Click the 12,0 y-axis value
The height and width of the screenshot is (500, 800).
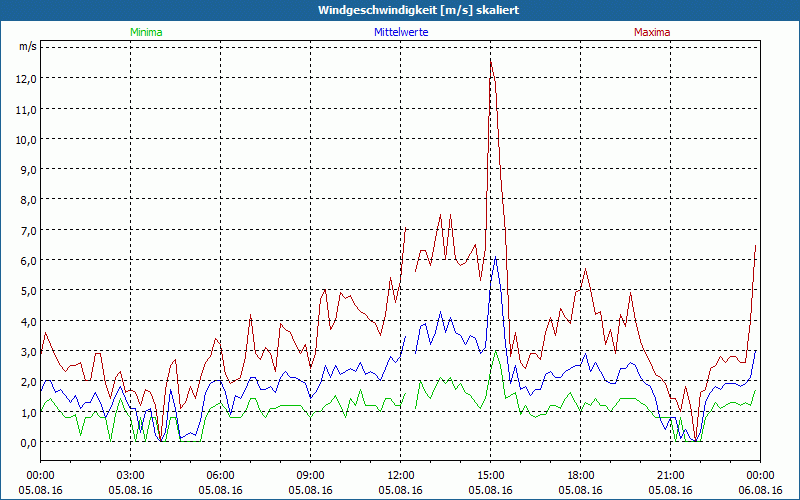point(28,79)
